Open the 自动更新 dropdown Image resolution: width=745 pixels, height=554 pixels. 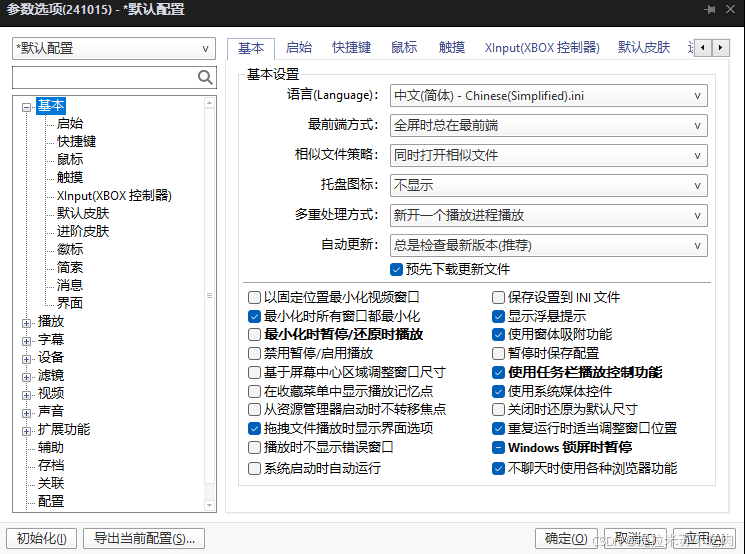548,245
